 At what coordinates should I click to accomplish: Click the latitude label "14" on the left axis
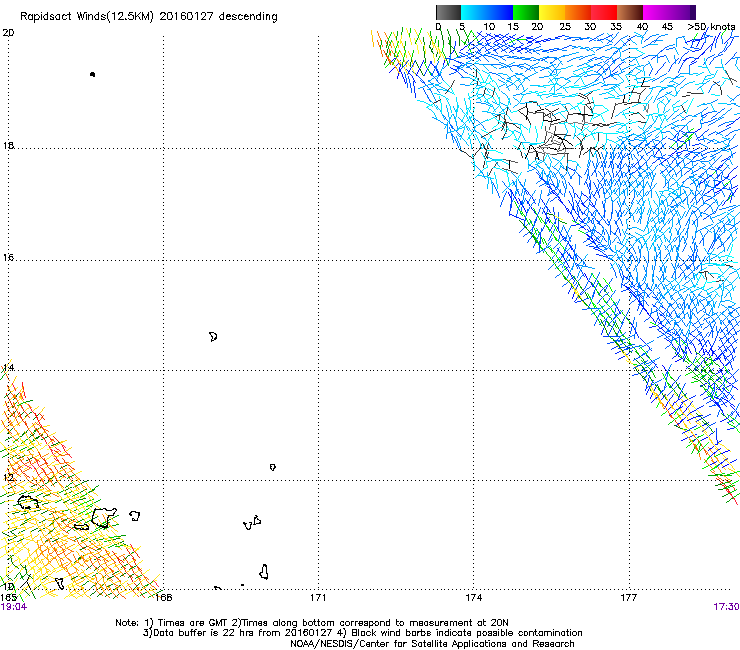pyautogui.click(x=8, y=367)
